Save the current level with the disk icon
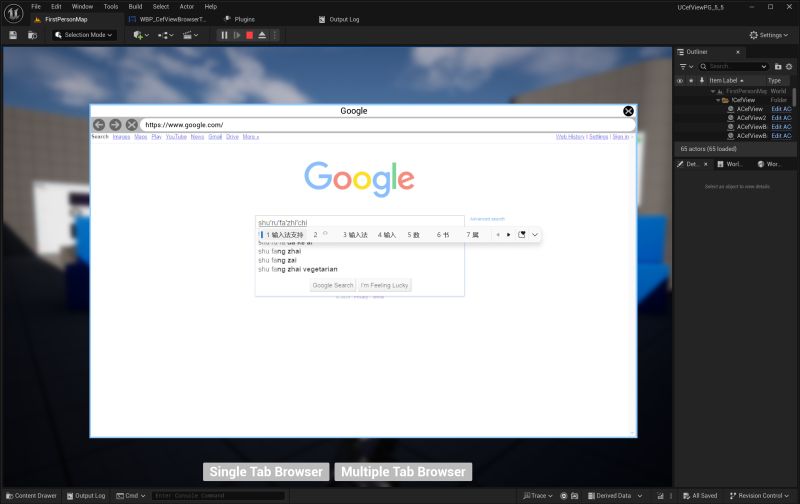 pos(13,35)
